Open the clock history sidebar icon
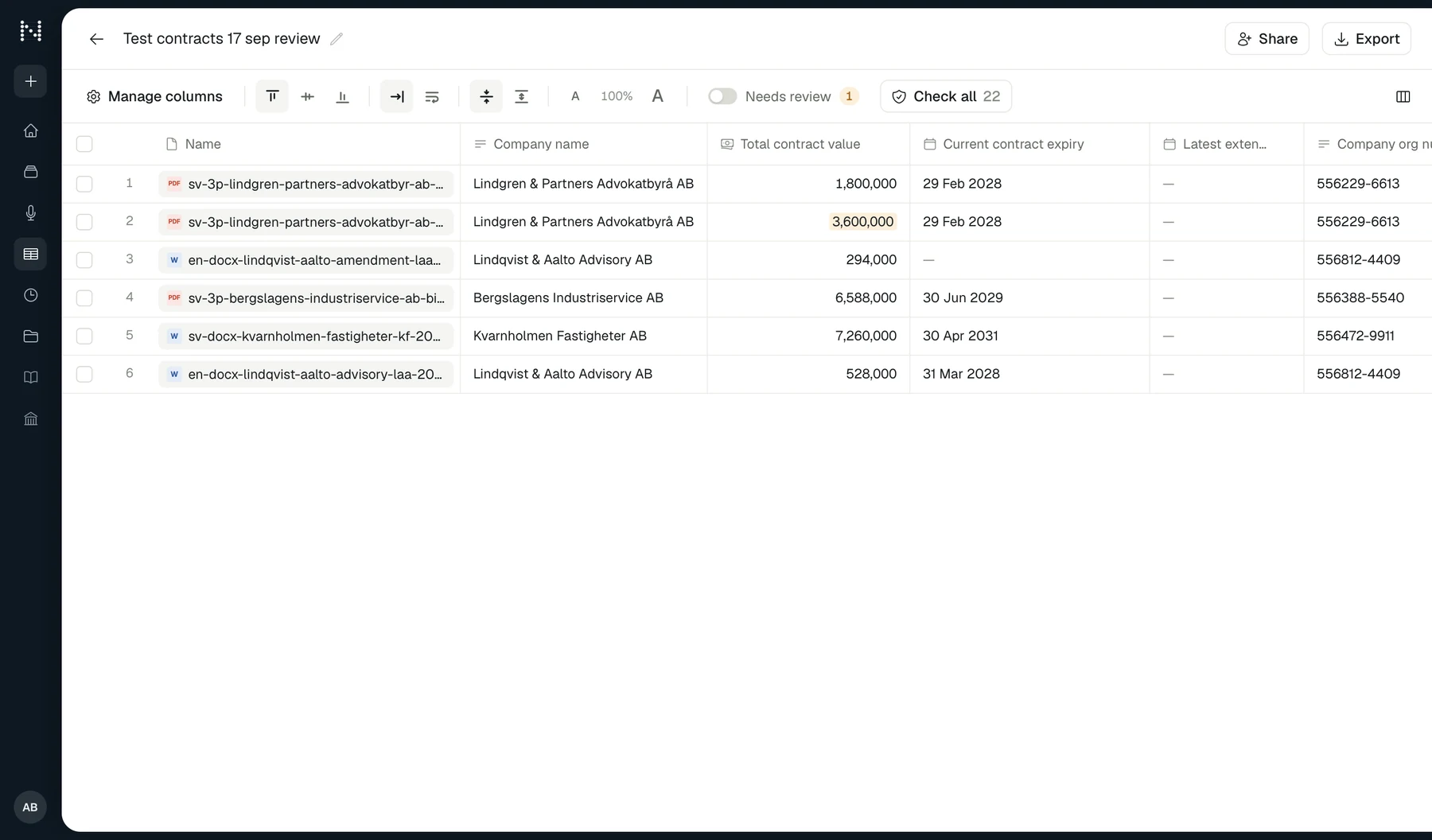Screen dimensions: 1432x840 pos(30,295)
